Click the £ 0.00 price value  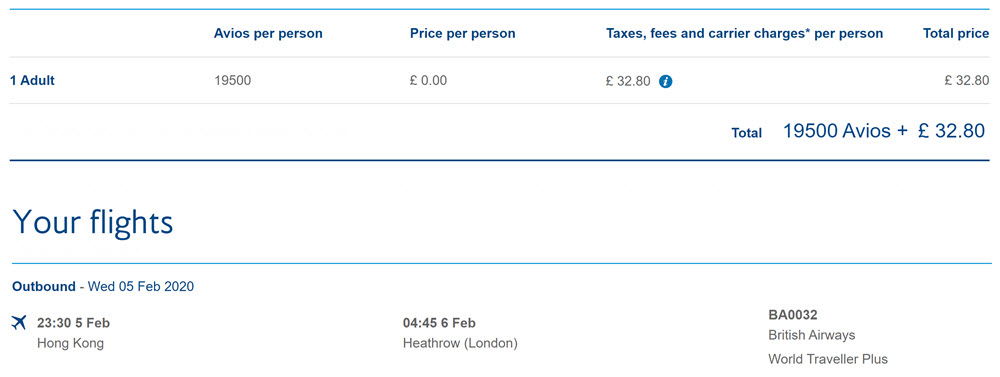(429, 81)
